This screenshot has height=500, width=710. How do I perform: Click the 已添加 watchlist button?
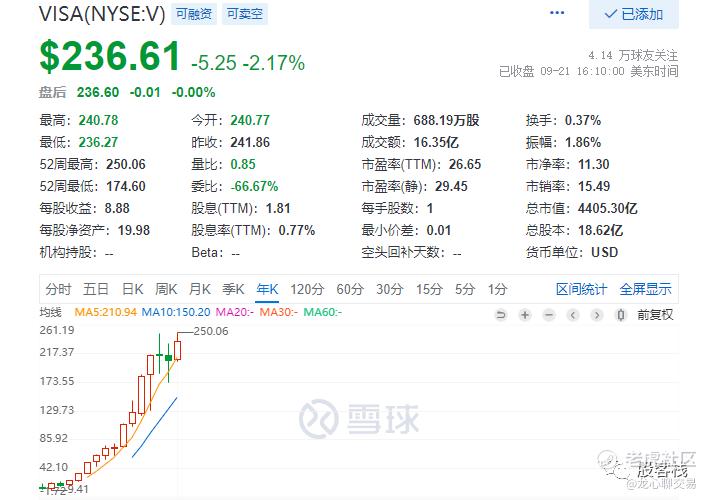(633, 14)
